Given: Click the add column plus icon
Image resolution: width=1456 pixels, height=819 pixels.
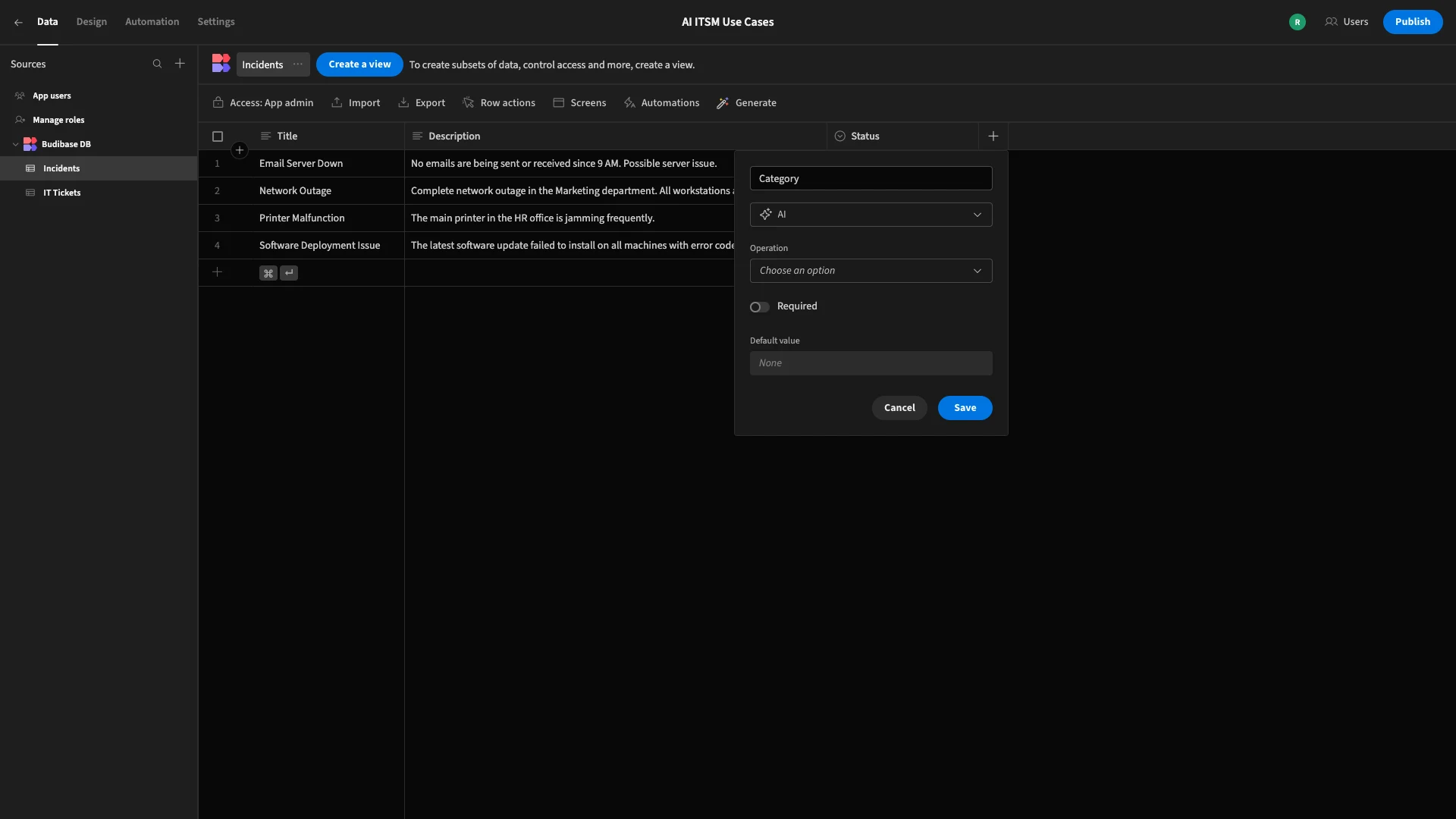Looking at the screenshot, I should [x=993, y=136].
